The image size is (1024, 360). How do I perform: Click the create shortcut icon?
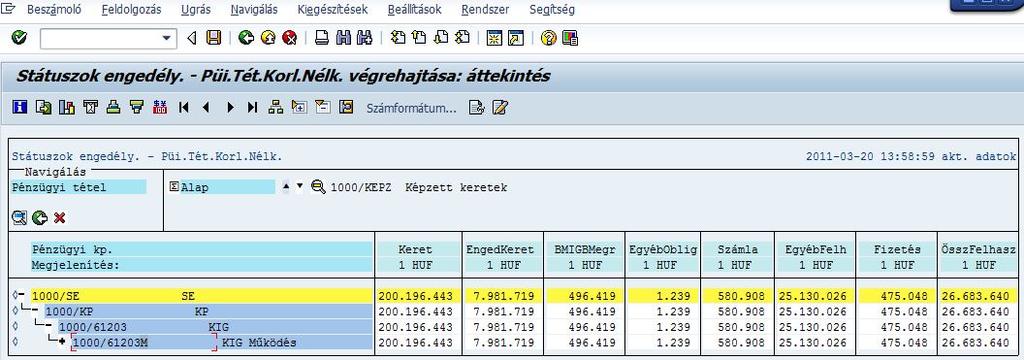(516, 39)
